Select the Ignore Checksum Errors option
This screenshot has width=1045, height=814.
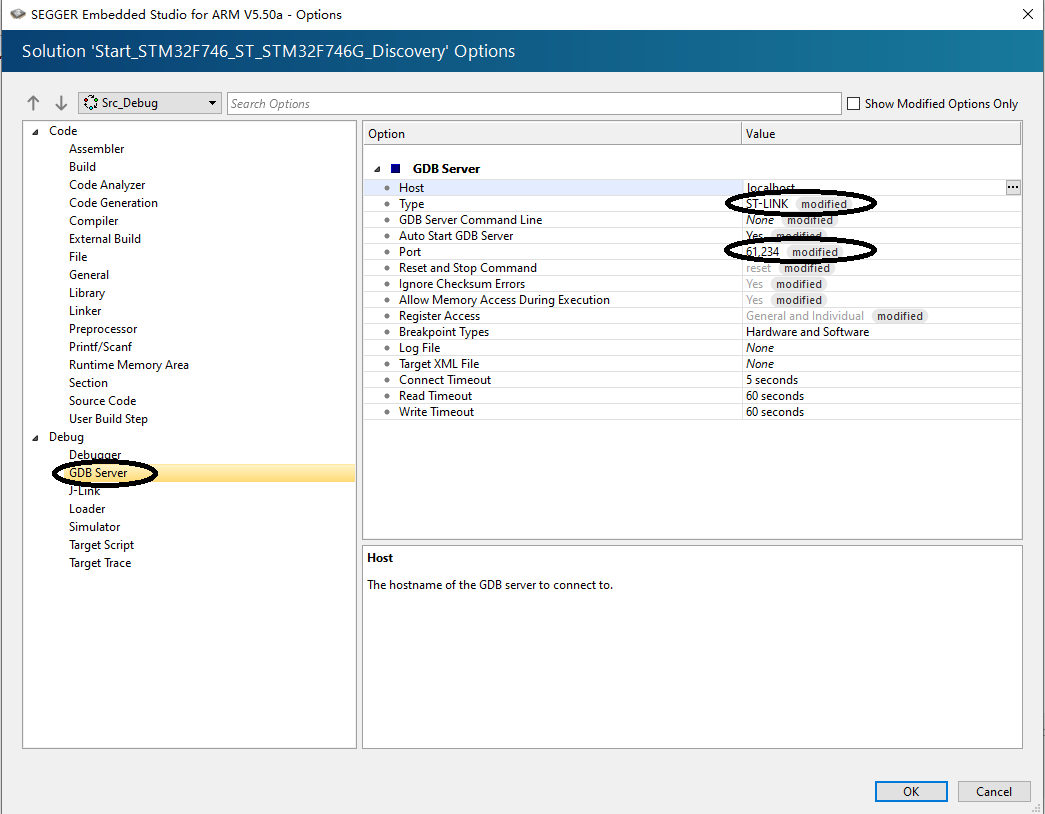point(692,283)
